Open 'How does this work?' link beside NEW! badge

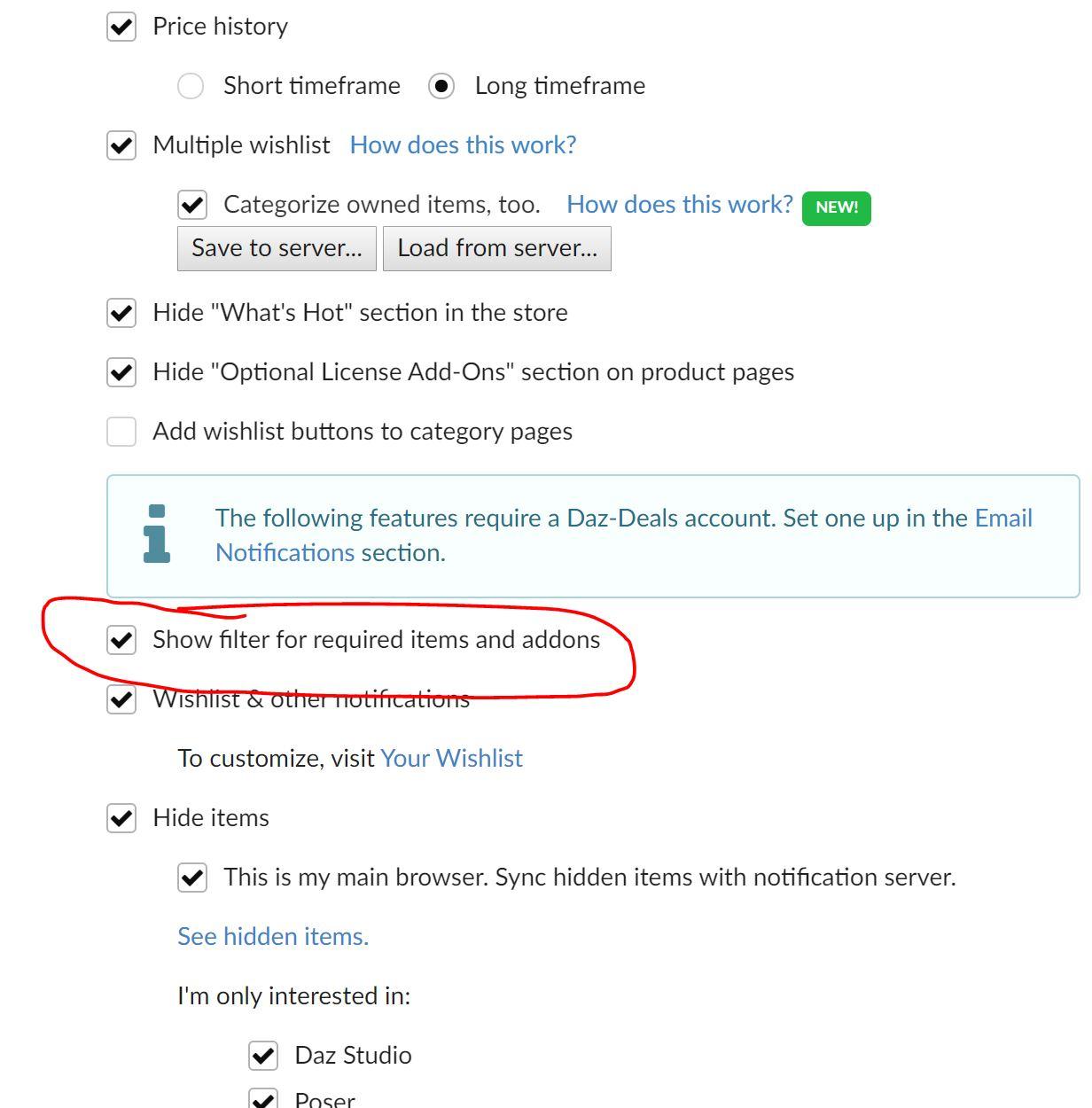point(679,205)
